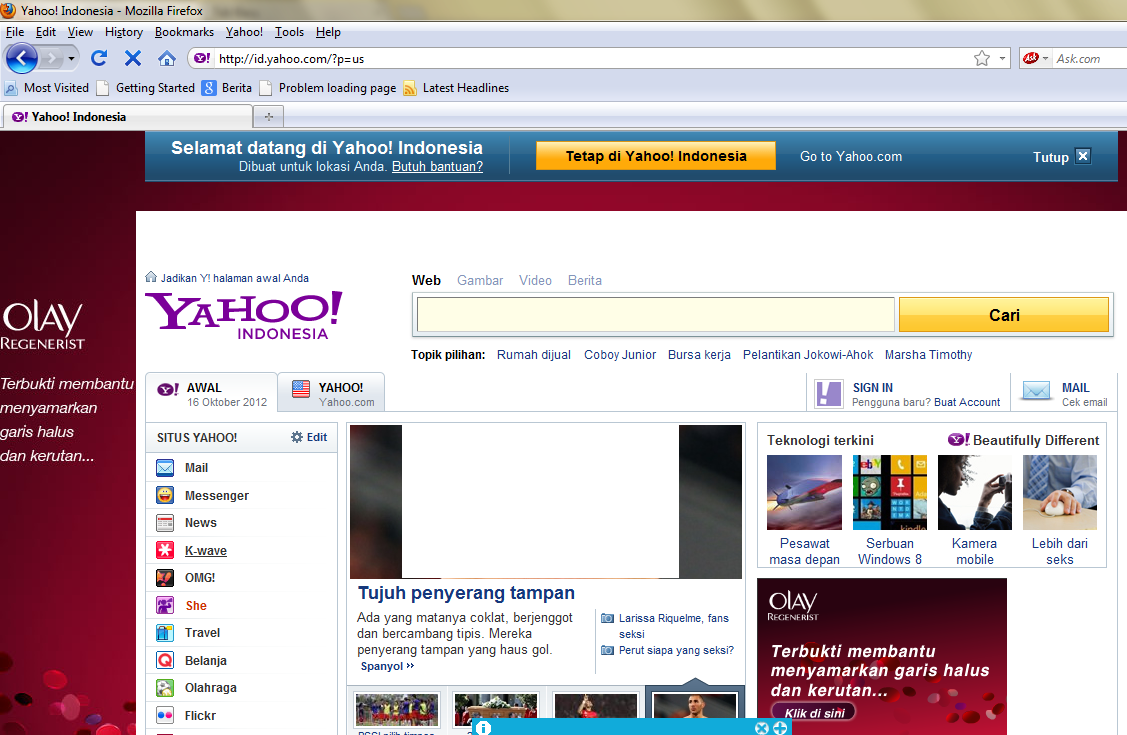
Task: Click the Yahoo site icon in the address bar
Action: pos(203,58)
